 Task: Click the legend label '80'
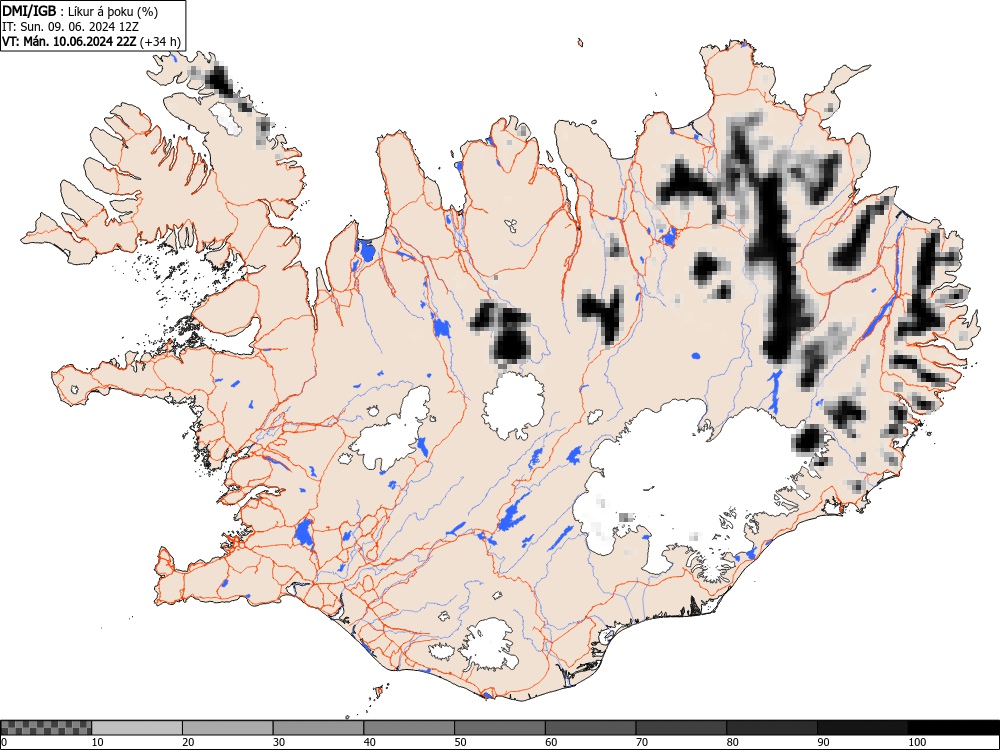coord(732,742)
